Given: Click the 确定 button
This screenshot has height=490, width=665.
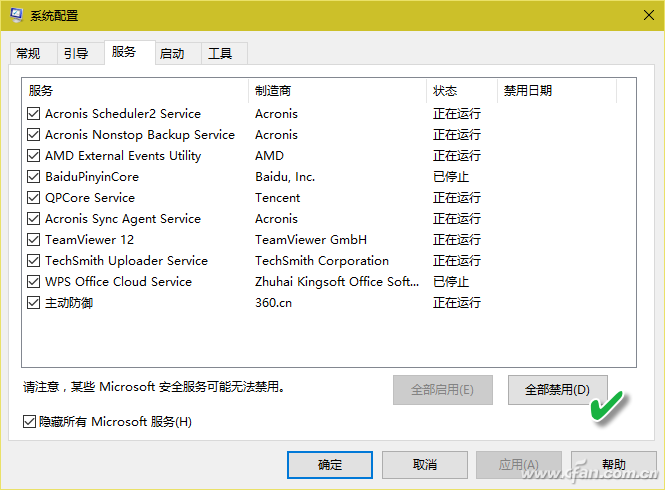Looking at the screenshot, I should tap(329, 465).
